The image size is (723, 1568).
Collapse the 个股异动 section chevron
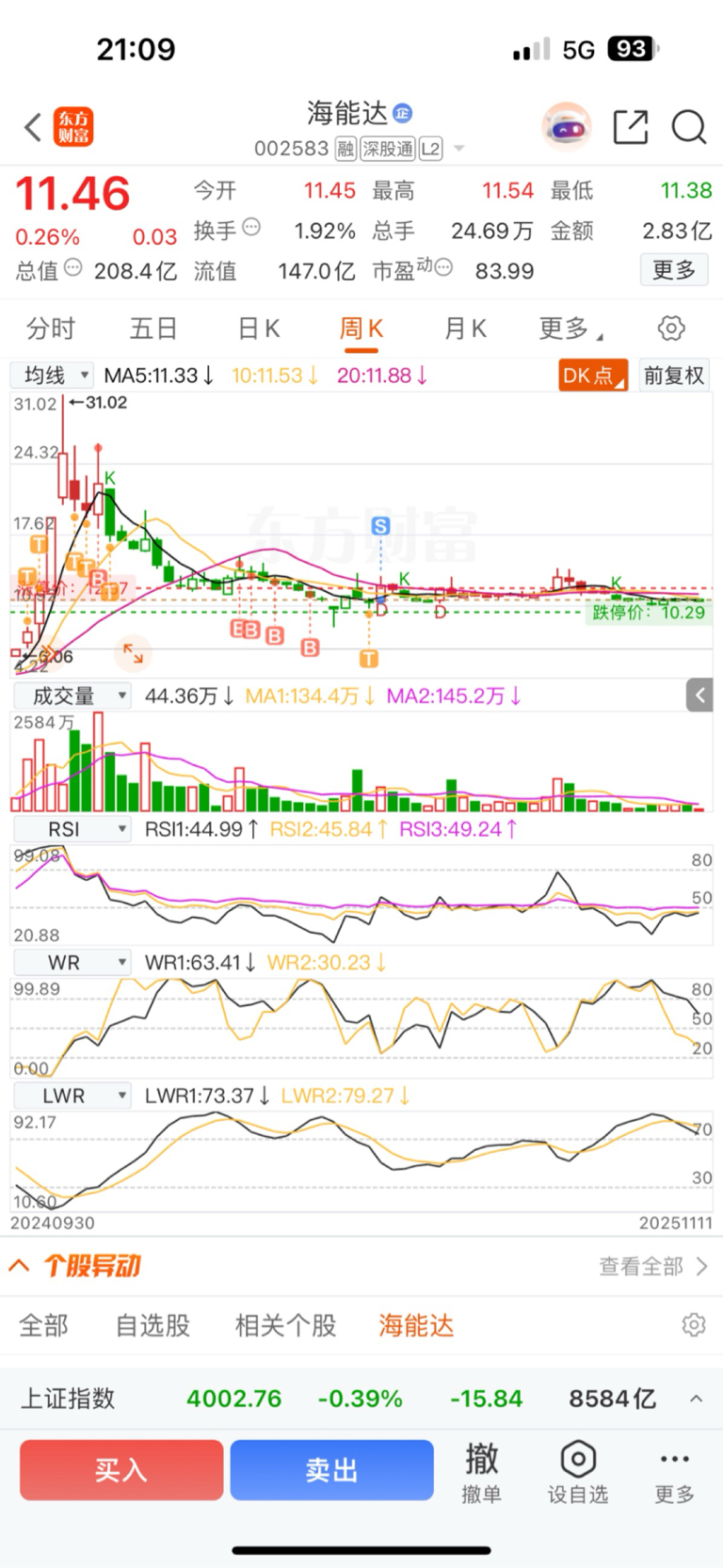20,1266
